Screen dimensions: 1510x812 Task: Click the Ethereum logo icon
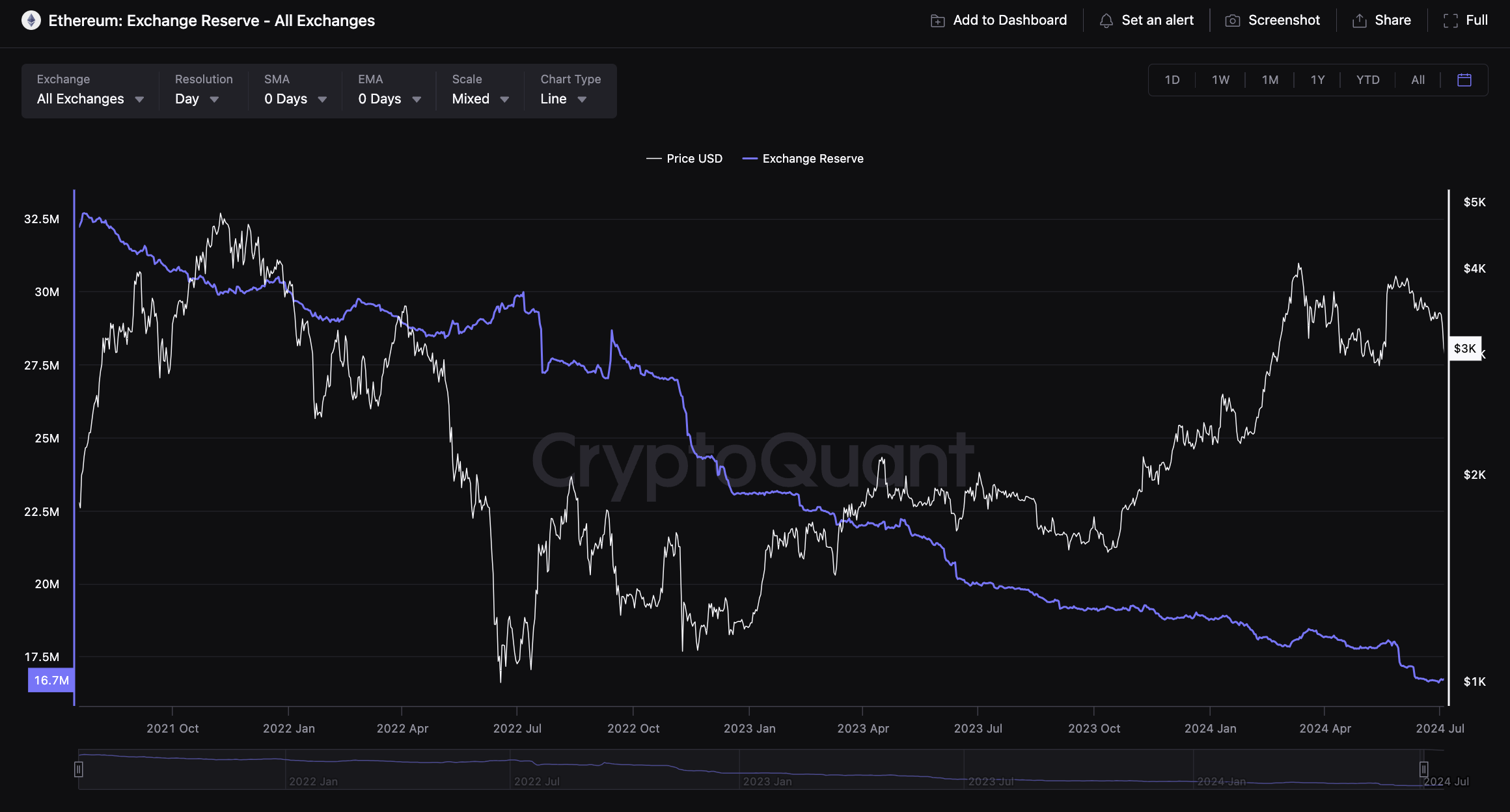[31, 21]
